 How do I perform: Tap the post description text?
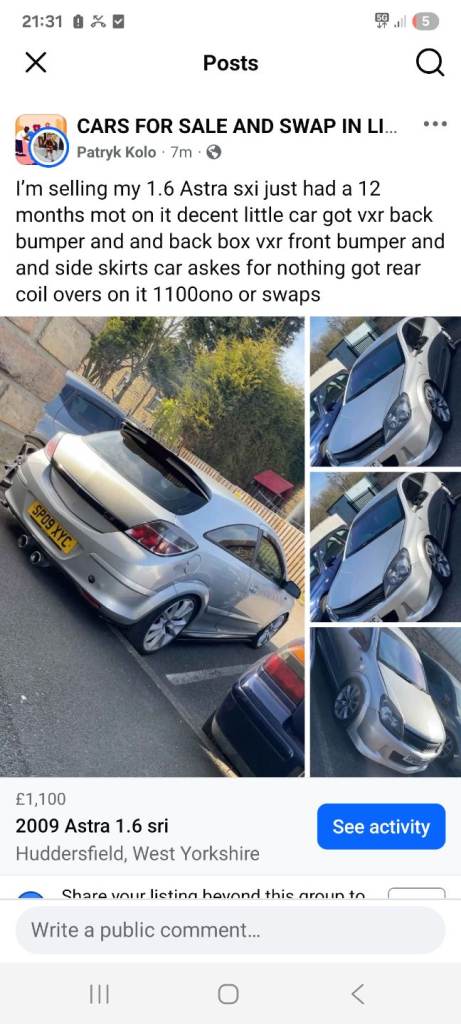click(x=230, y=242)
